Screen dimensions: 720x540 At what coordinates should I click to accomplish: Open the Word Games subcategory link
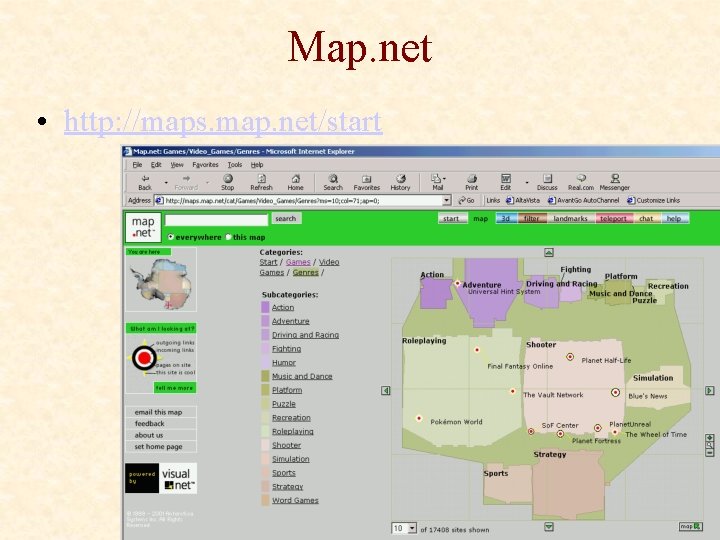tap(295, 500)
